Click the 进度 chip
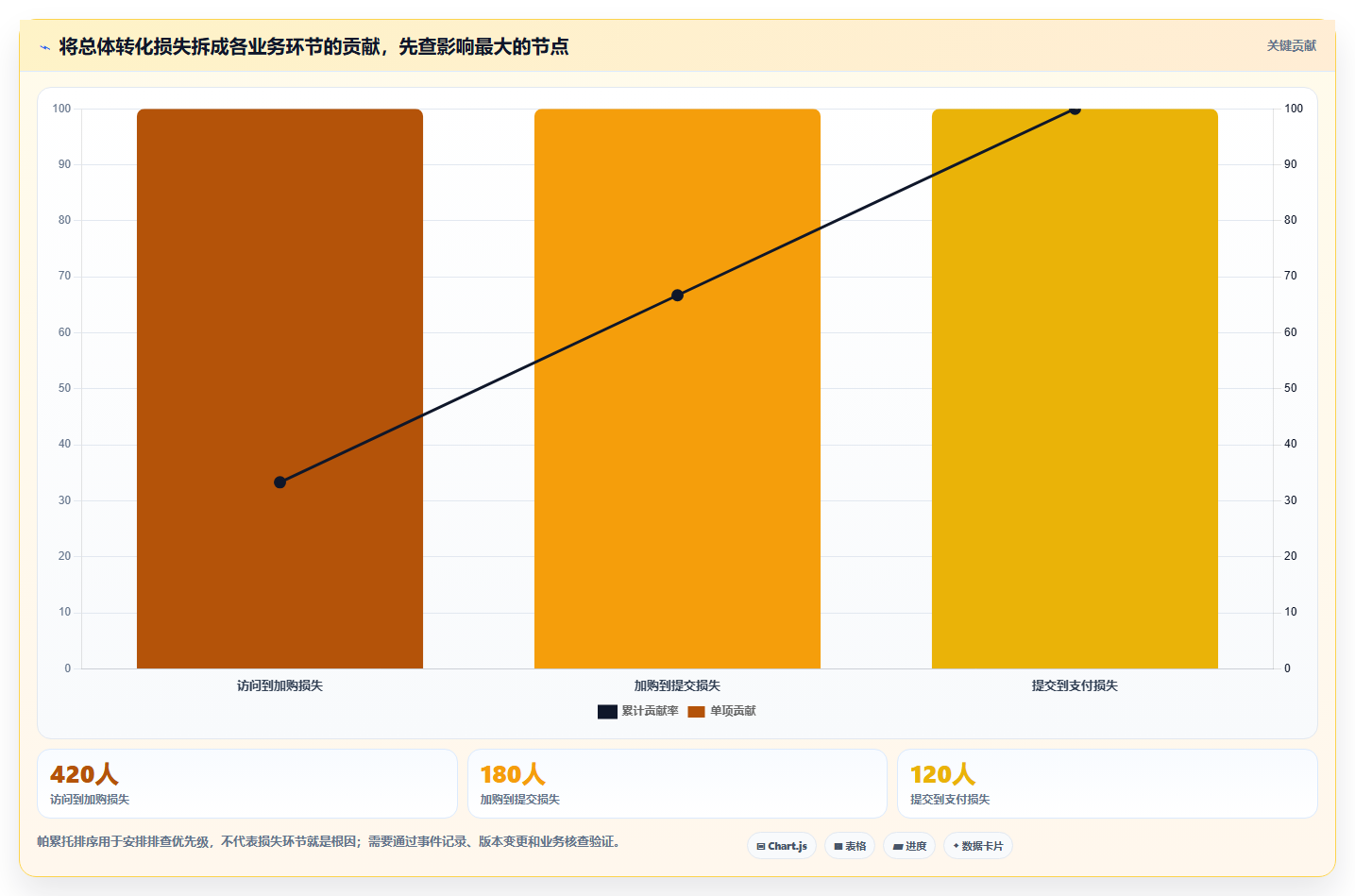The height and width of the screenshot is (896, 1355). 909,846
